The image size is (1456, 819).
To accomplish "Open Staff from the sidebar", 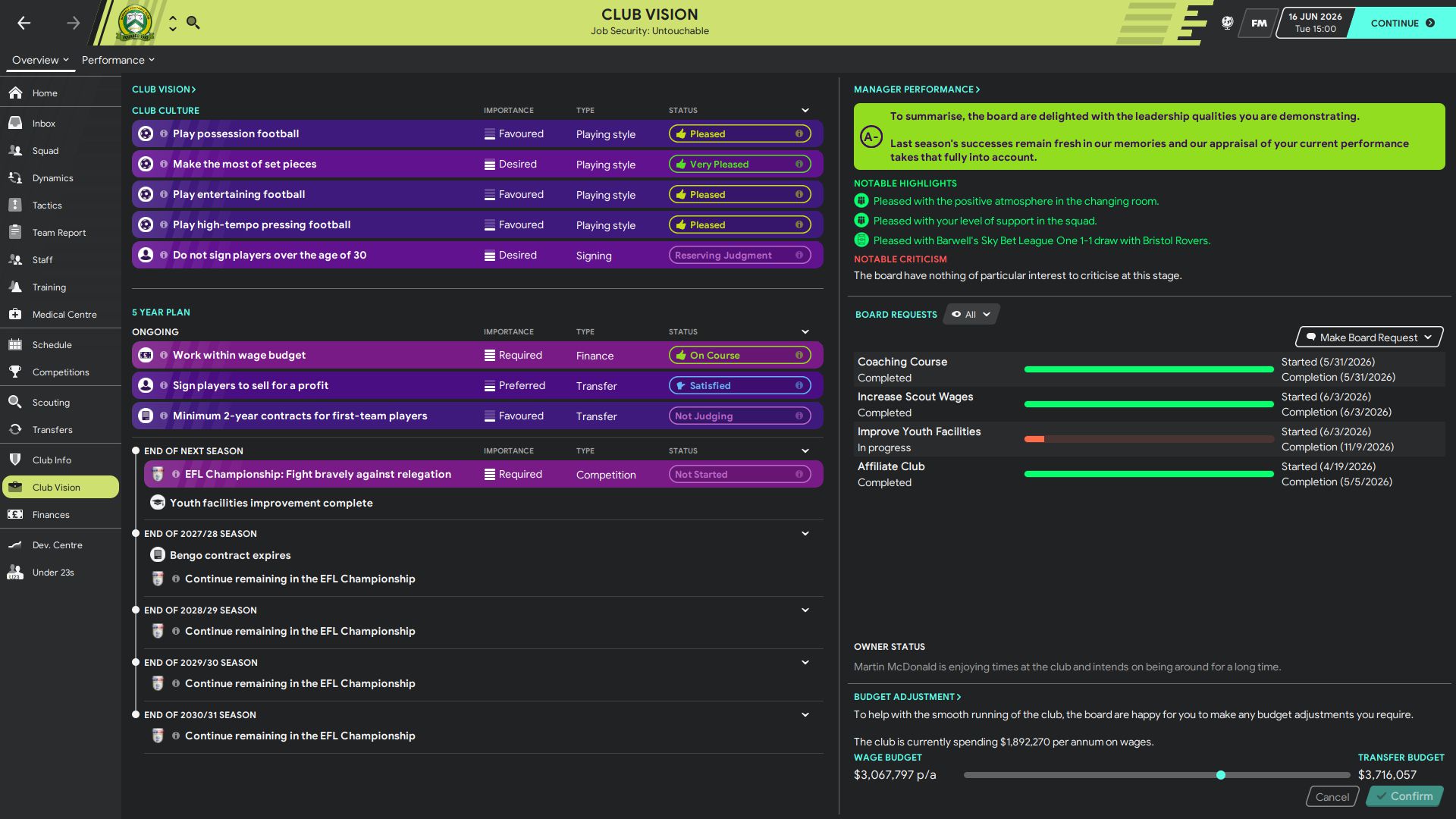I will pyautogui.click(x=61, y=259).
